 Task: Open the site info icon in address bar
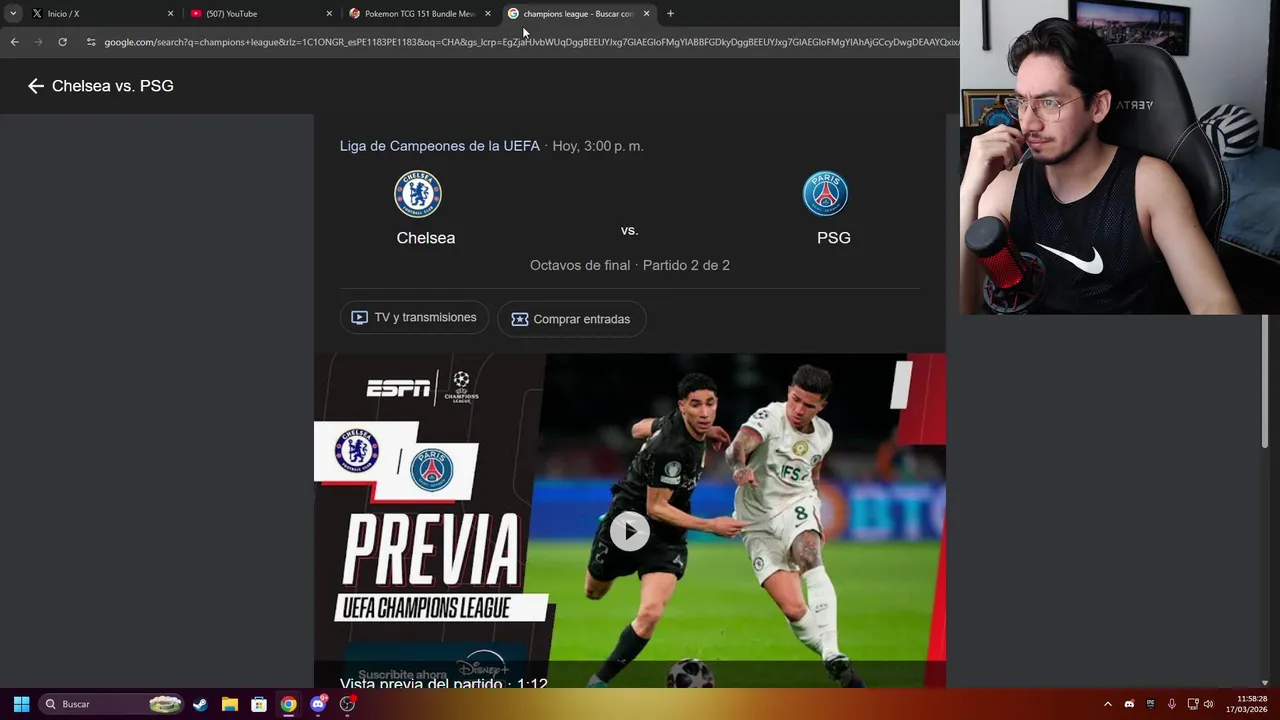91,42
